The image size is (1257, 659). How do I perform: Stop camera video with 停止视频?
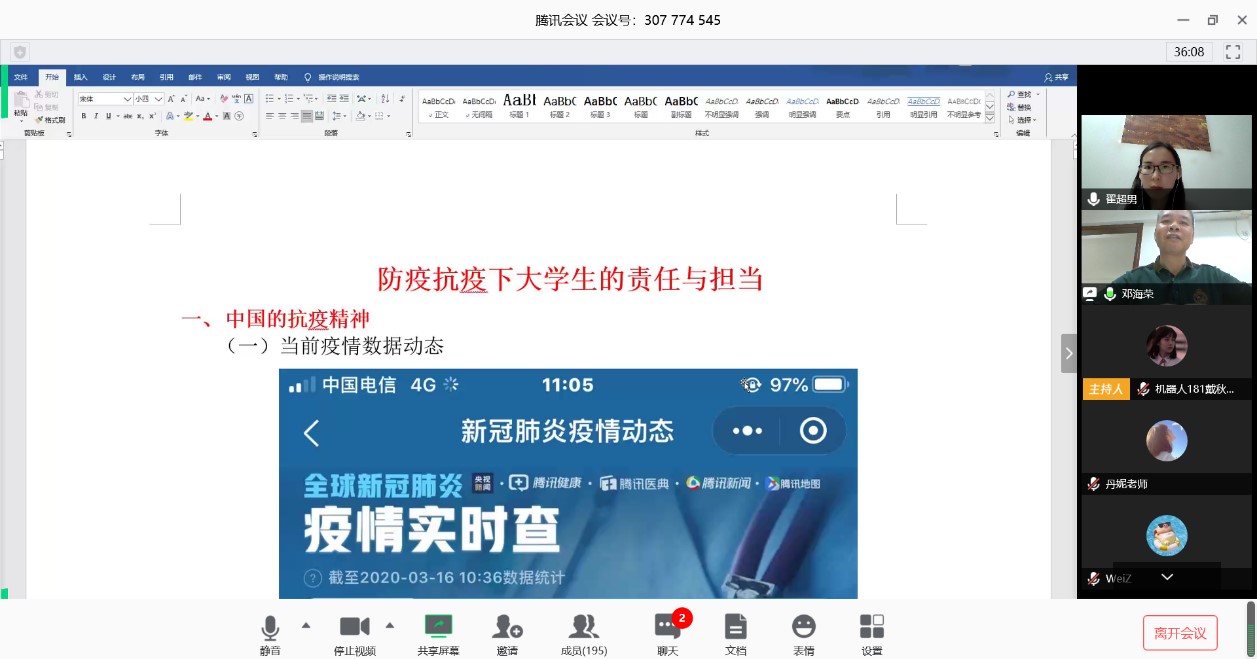pyautogui.click(x=354, y=633)
